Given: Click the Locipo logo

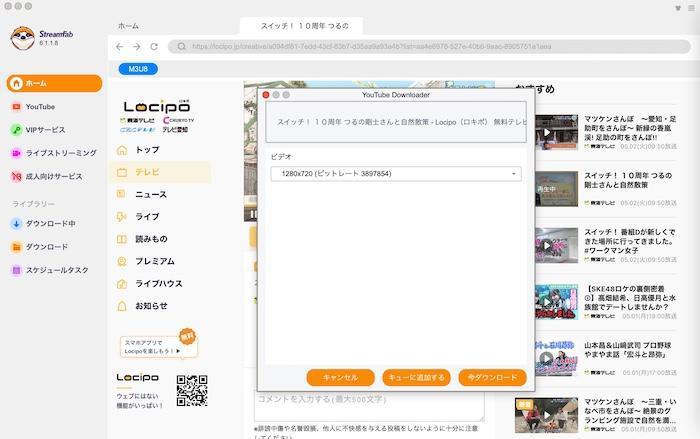Looking at the screenshot, I should coord(157,106).
